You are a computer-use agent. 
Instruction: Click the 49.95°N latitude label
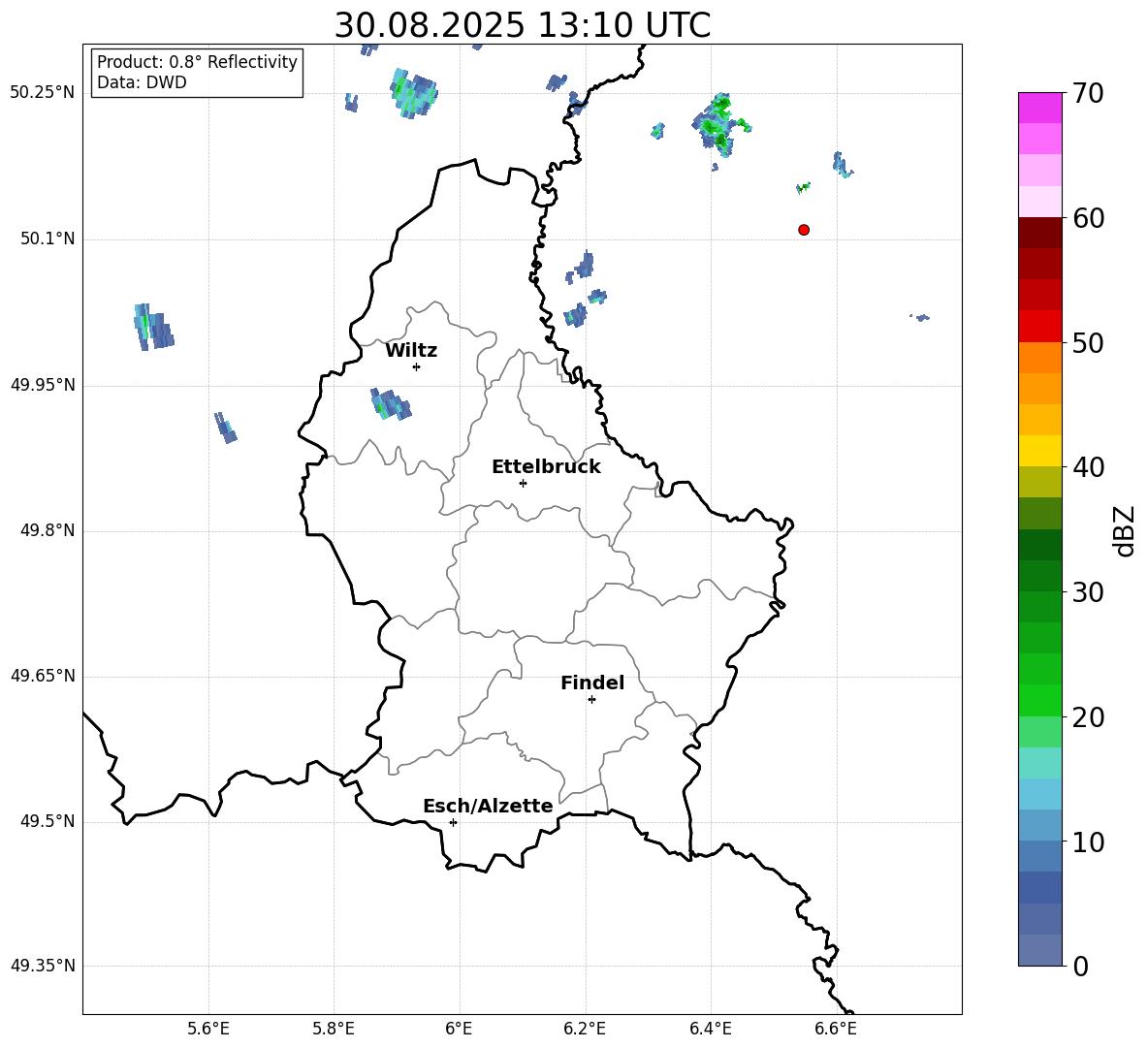click(x=43, y=385)
